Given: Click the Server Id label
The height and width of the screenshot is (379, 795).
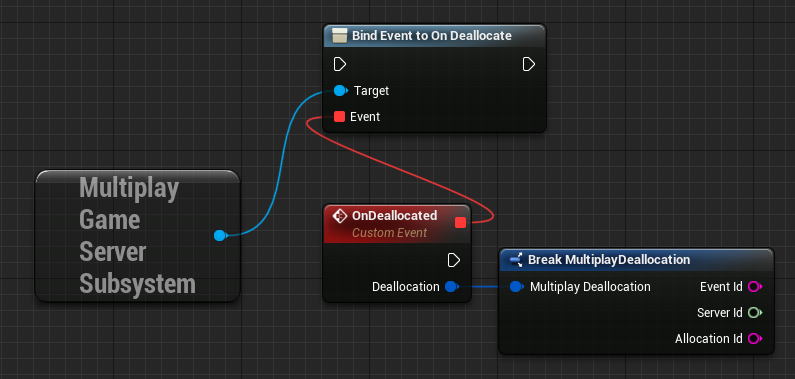Looking at the screenshot, I should point(720,313).
